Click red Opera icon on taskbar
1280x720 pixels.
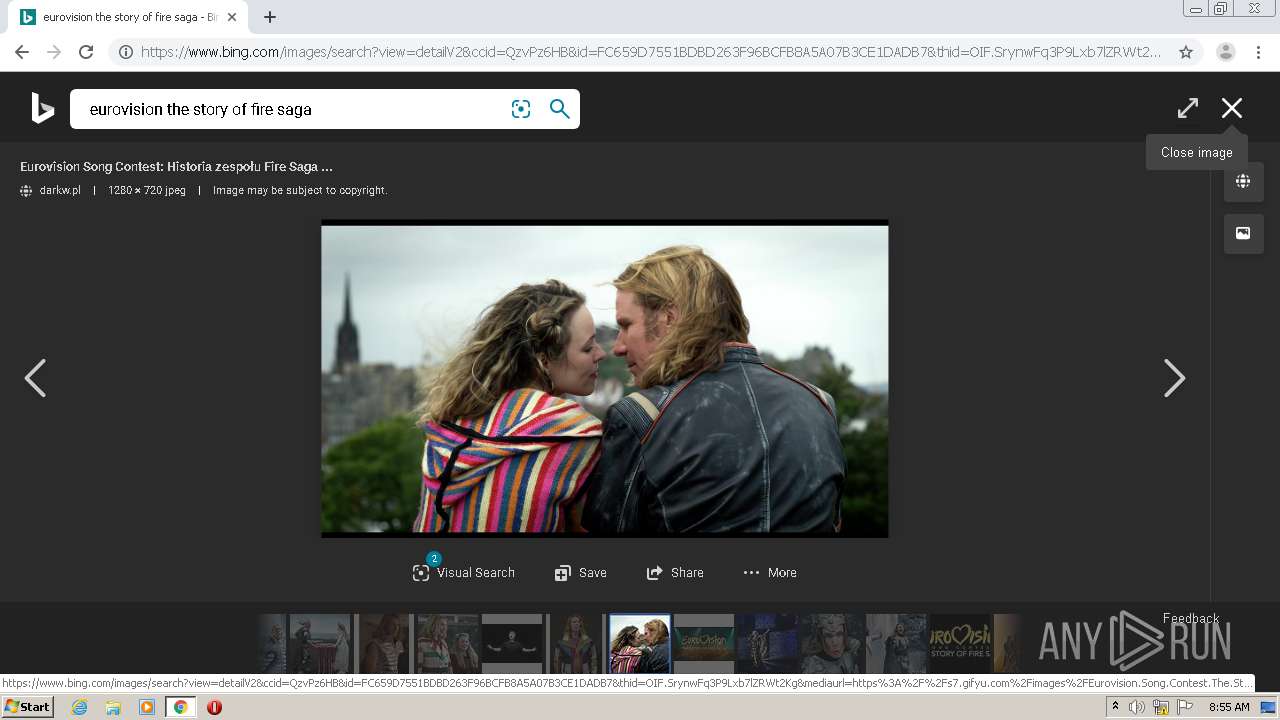214,707
